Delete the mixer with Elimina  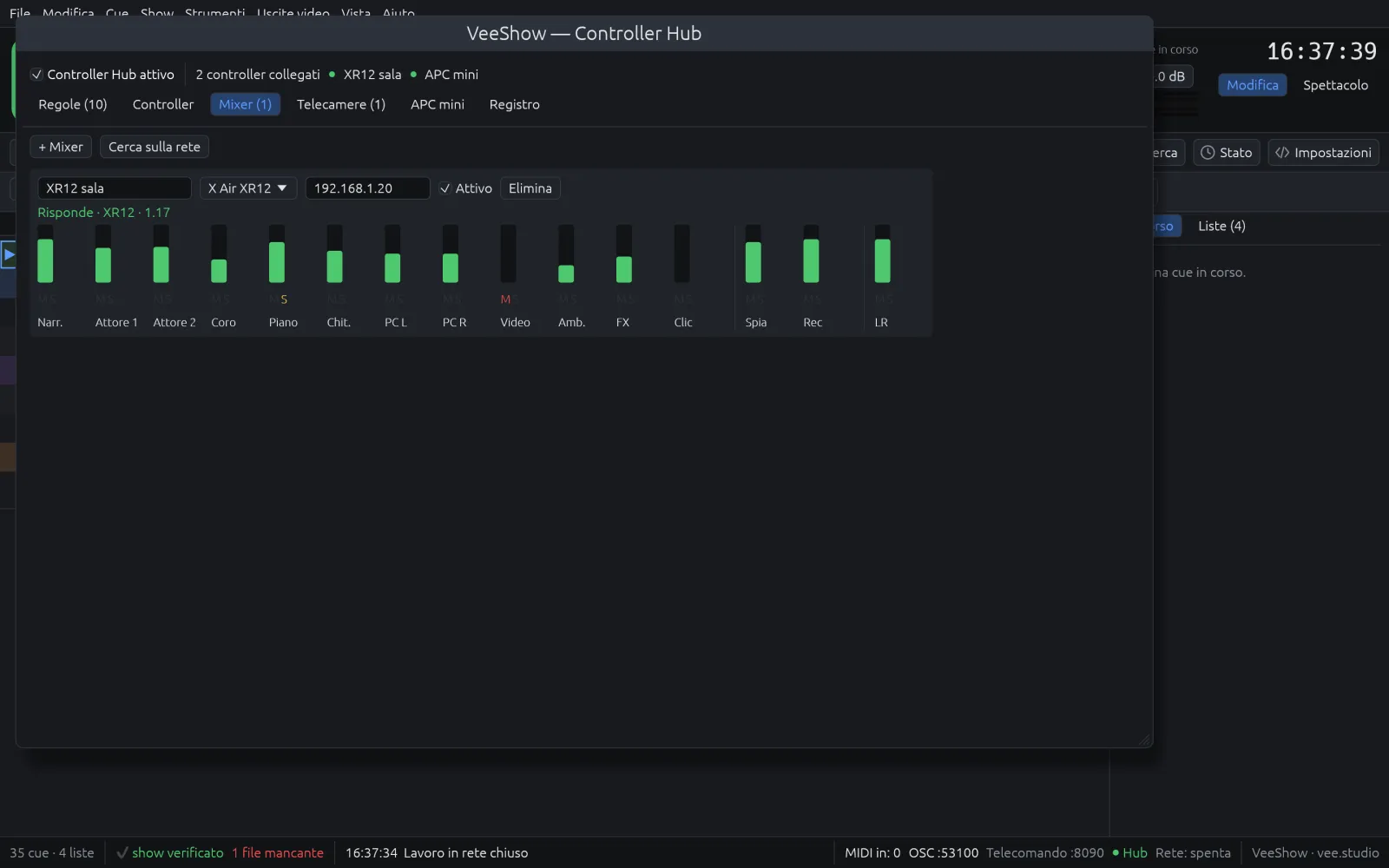tap(530, 188)
